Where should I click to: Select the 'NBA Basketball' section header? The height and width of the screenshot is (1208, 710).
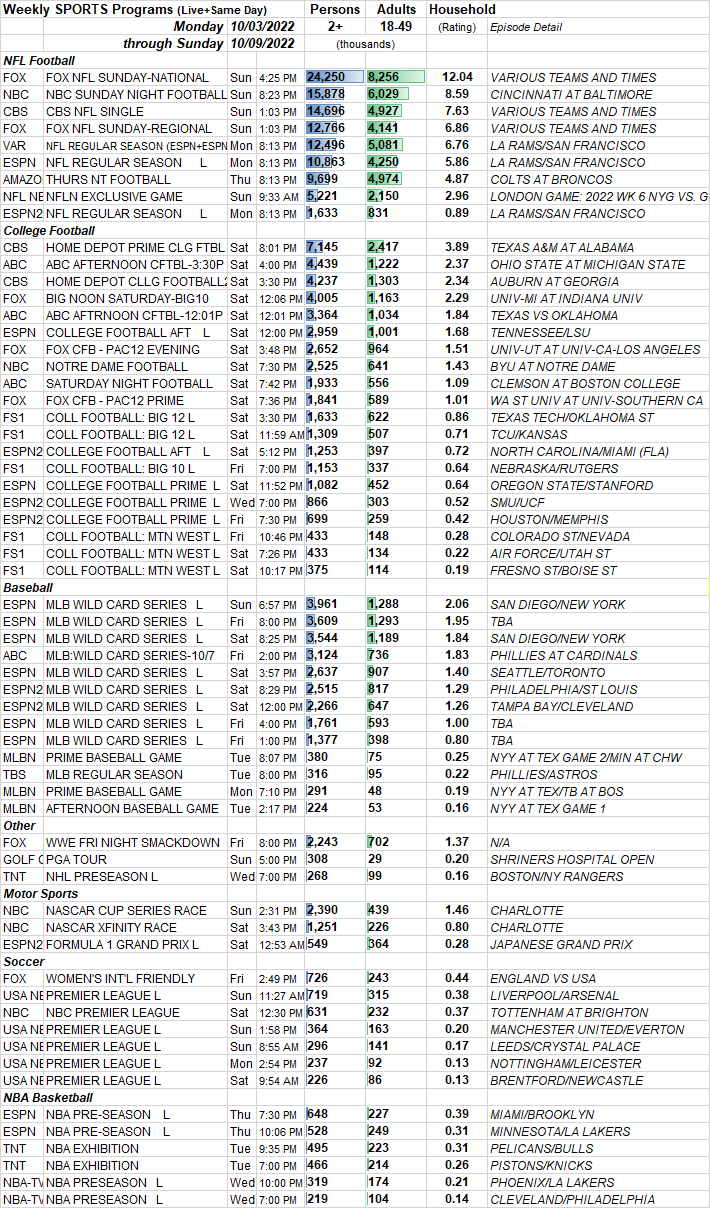(46, 1097)
